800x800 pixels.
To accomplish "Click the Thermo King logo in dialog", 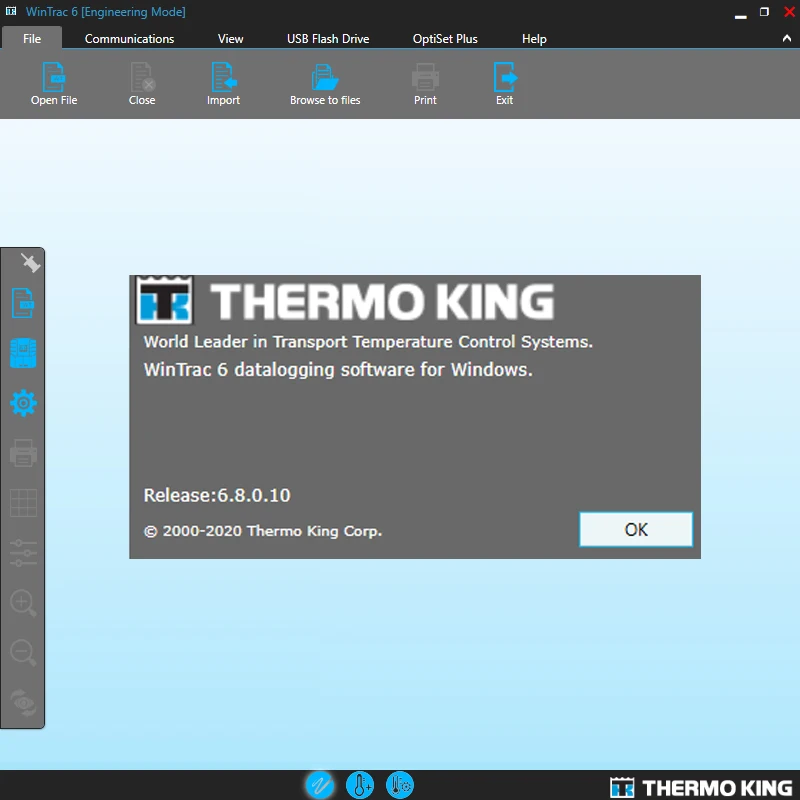I will point(345,301).
